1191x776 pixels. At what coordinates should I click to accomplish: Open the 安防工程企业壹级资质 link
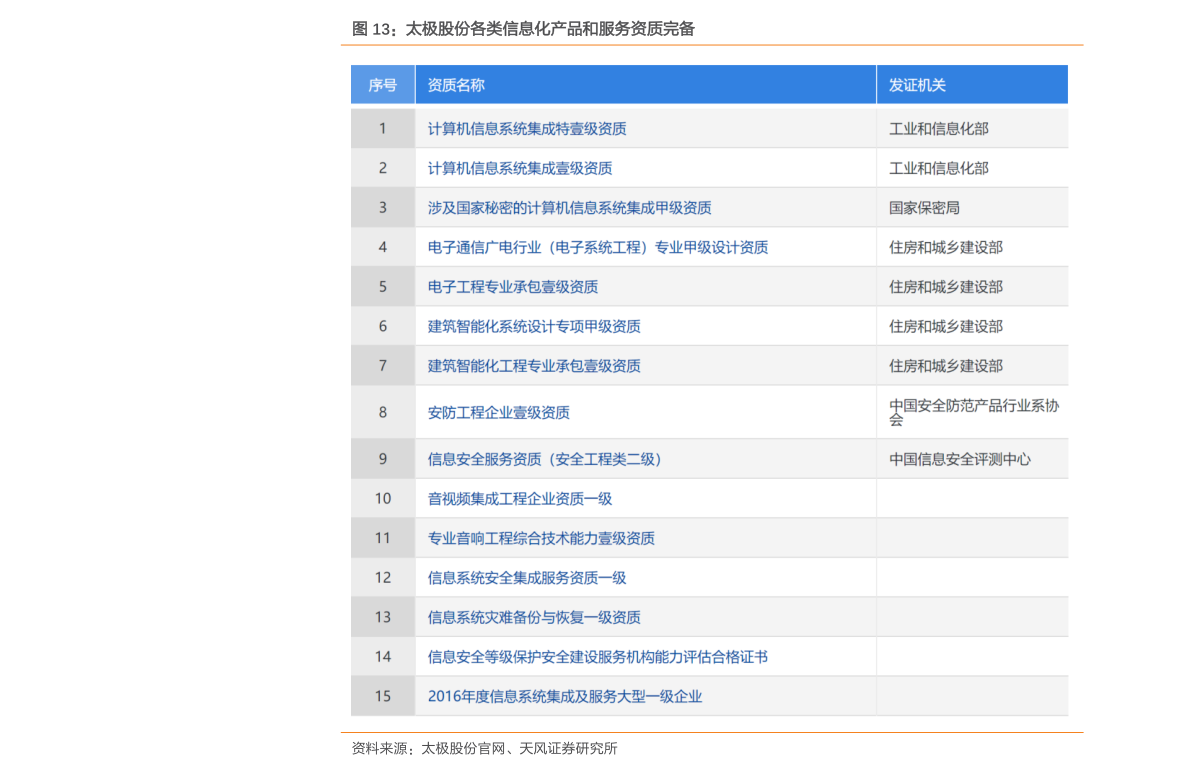pos(499,412)
